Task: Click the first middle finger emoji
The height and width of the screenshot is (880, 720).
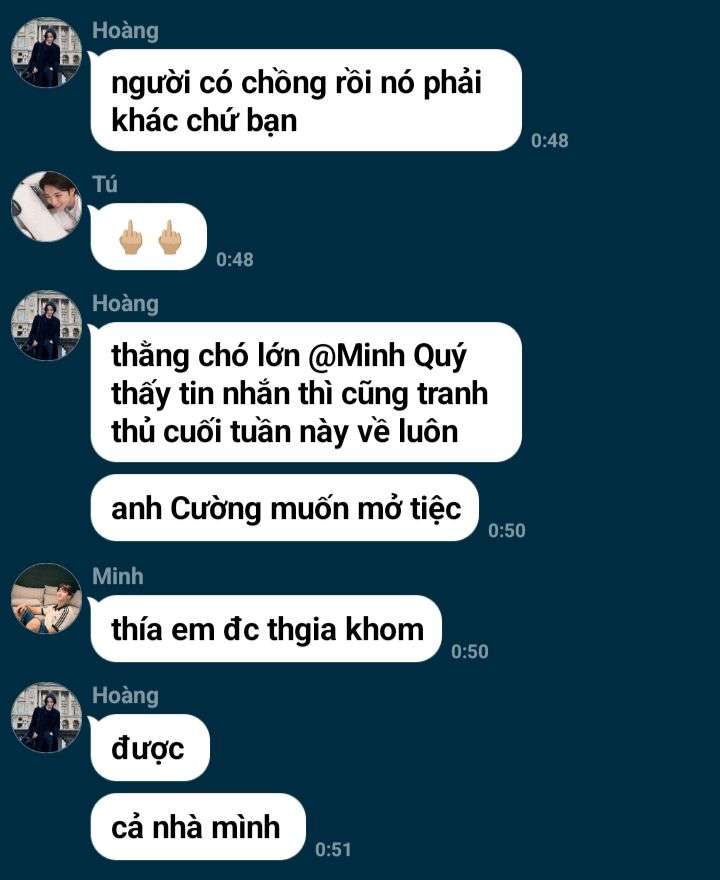Action: click(130, 237)
